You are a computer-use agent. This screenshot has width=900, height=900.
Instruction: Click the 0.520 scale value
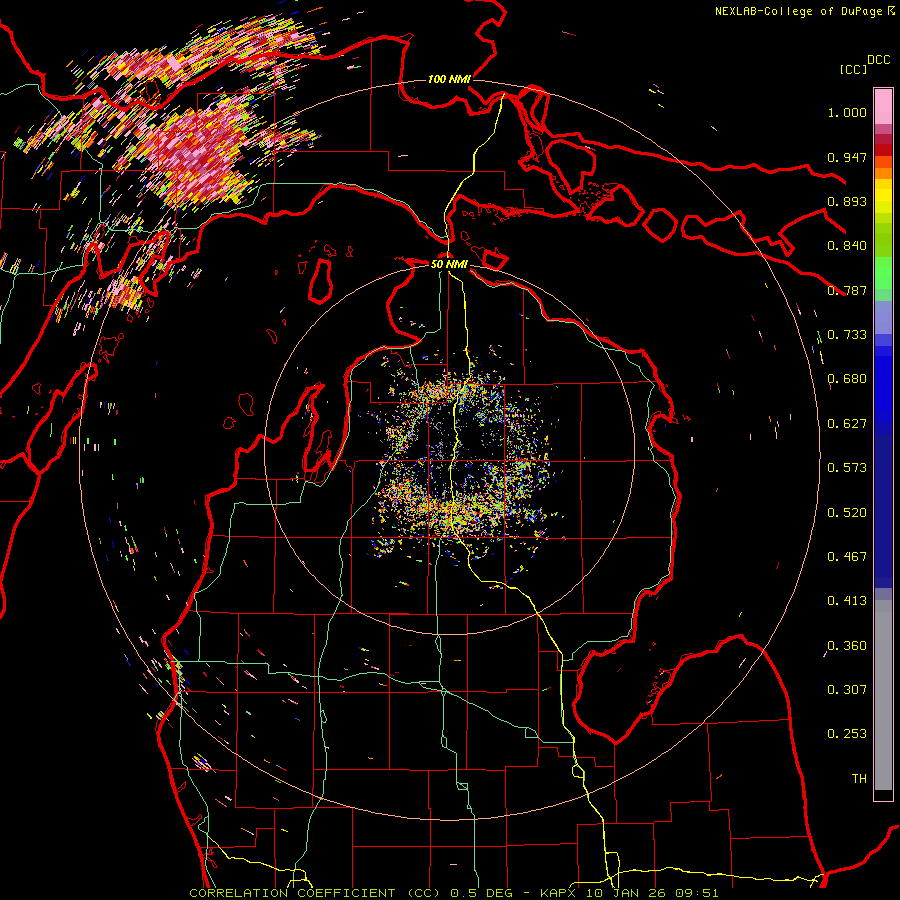coord(847,513)
